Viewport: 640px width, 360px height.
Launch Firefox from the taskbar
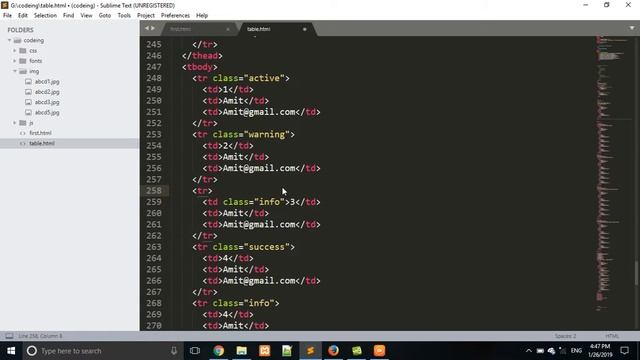coord(333,351)
